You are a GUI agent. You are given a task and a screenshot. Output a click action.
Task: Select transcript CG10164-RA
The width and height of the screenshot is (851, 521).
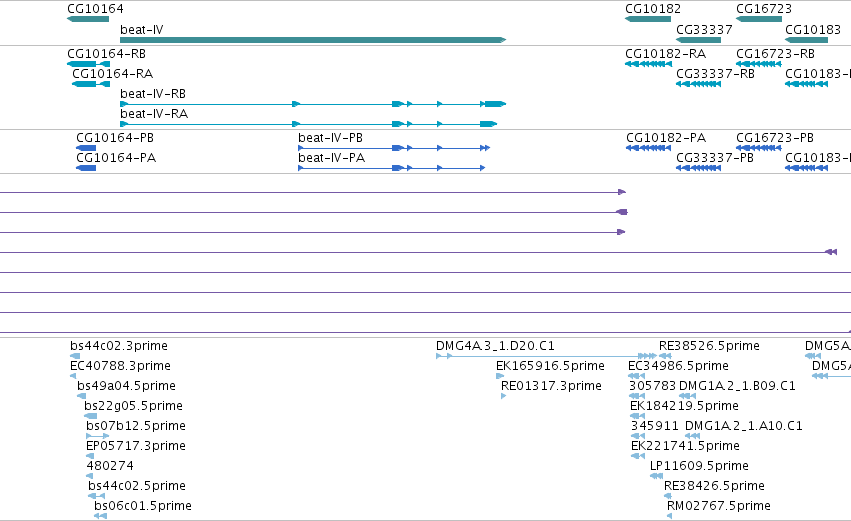[91, 84]
